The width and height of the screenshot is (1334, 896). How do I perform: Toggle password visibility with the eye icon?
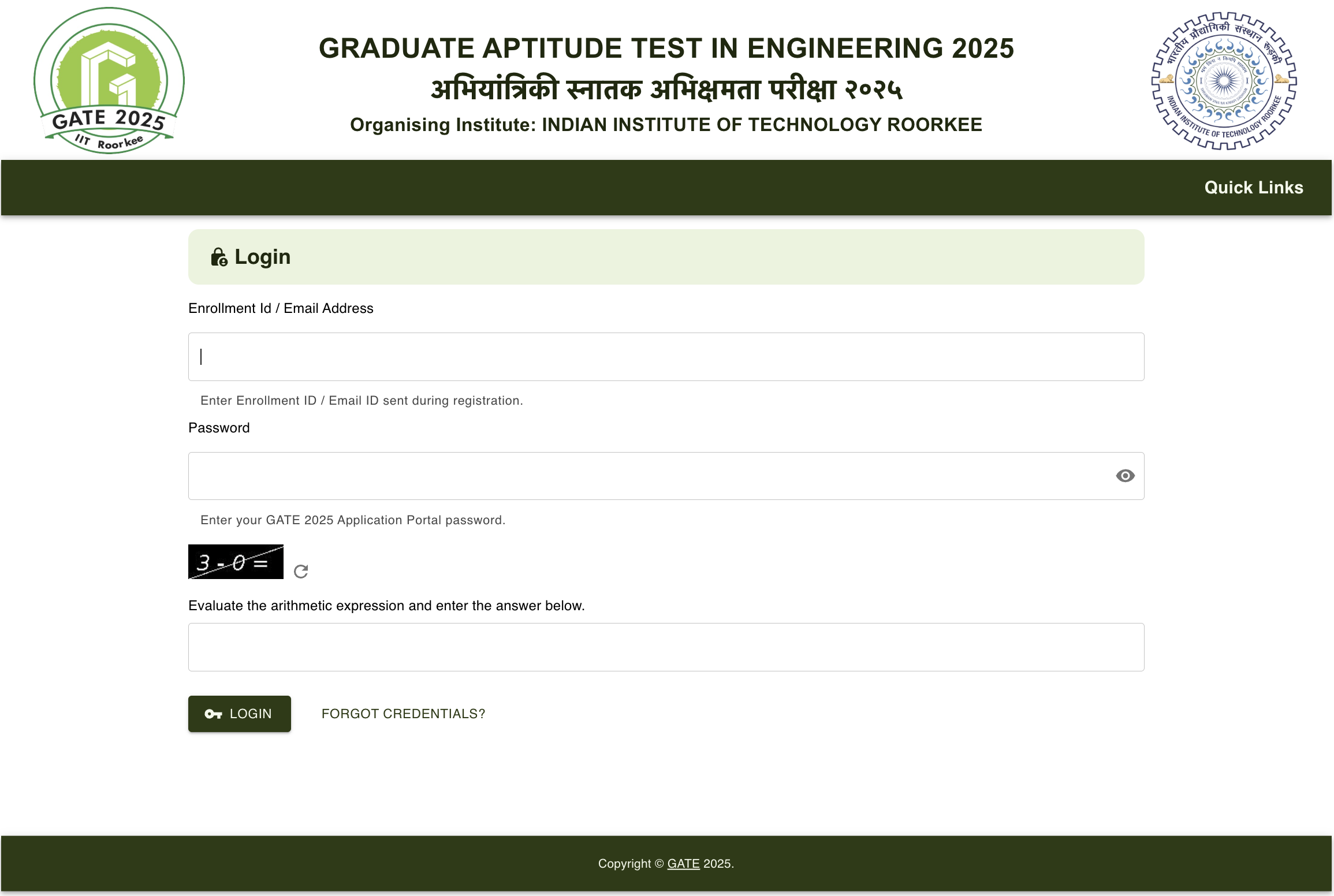click(1125, 476)
